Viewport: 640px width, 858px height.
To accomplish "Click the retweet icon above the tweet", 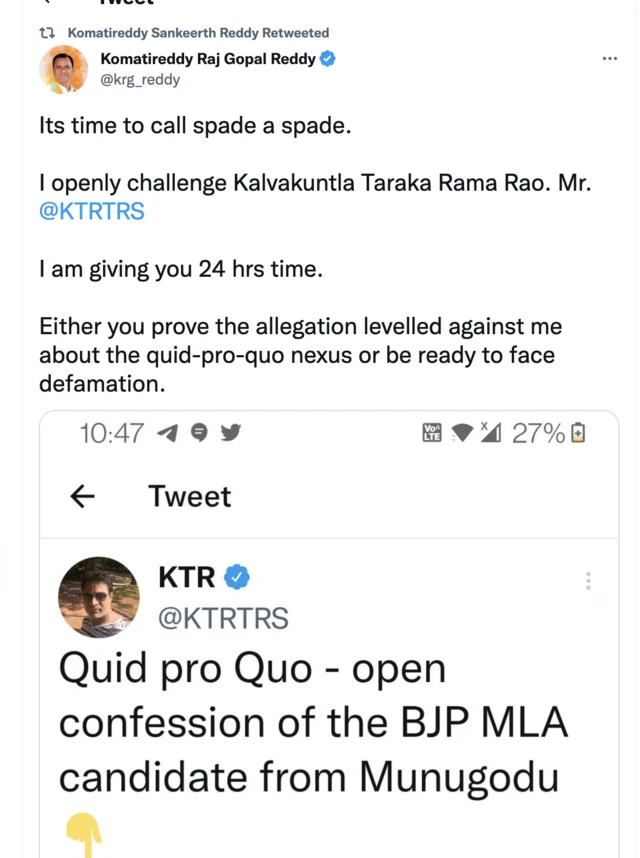I will click(46, 33).
